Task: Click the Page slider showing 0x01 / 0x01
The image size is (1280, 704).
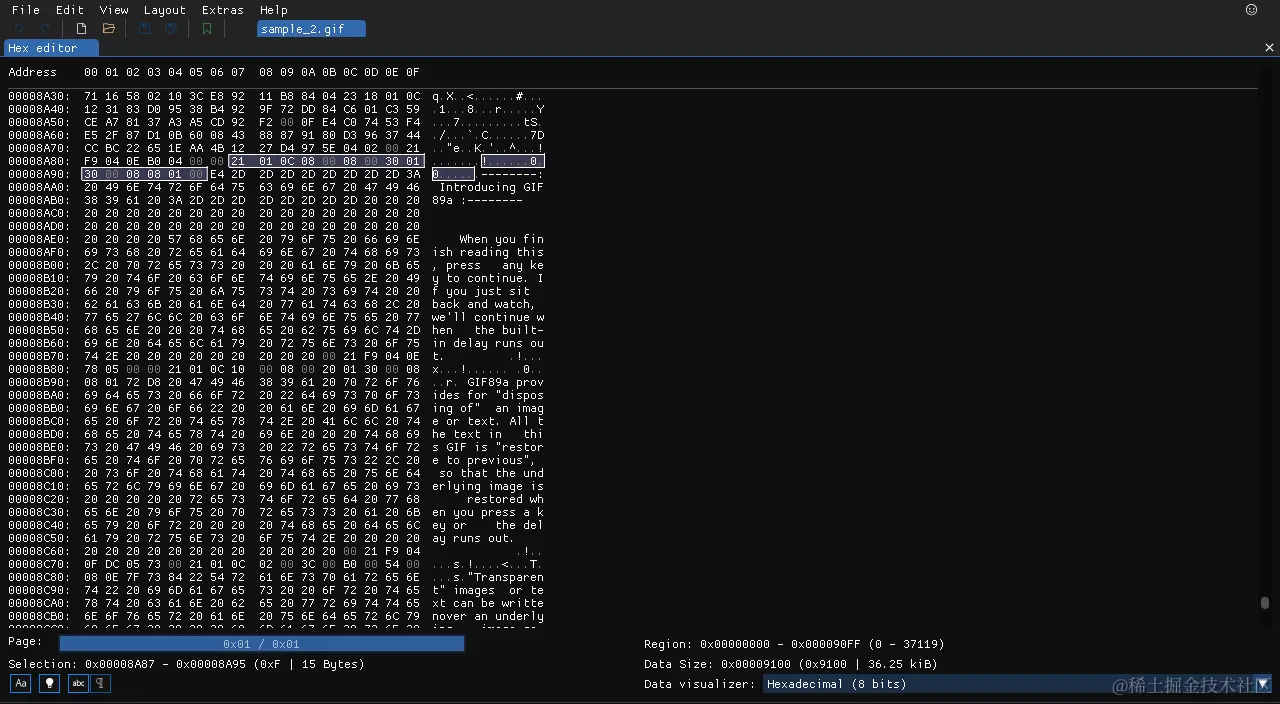Action: (261, 644)
